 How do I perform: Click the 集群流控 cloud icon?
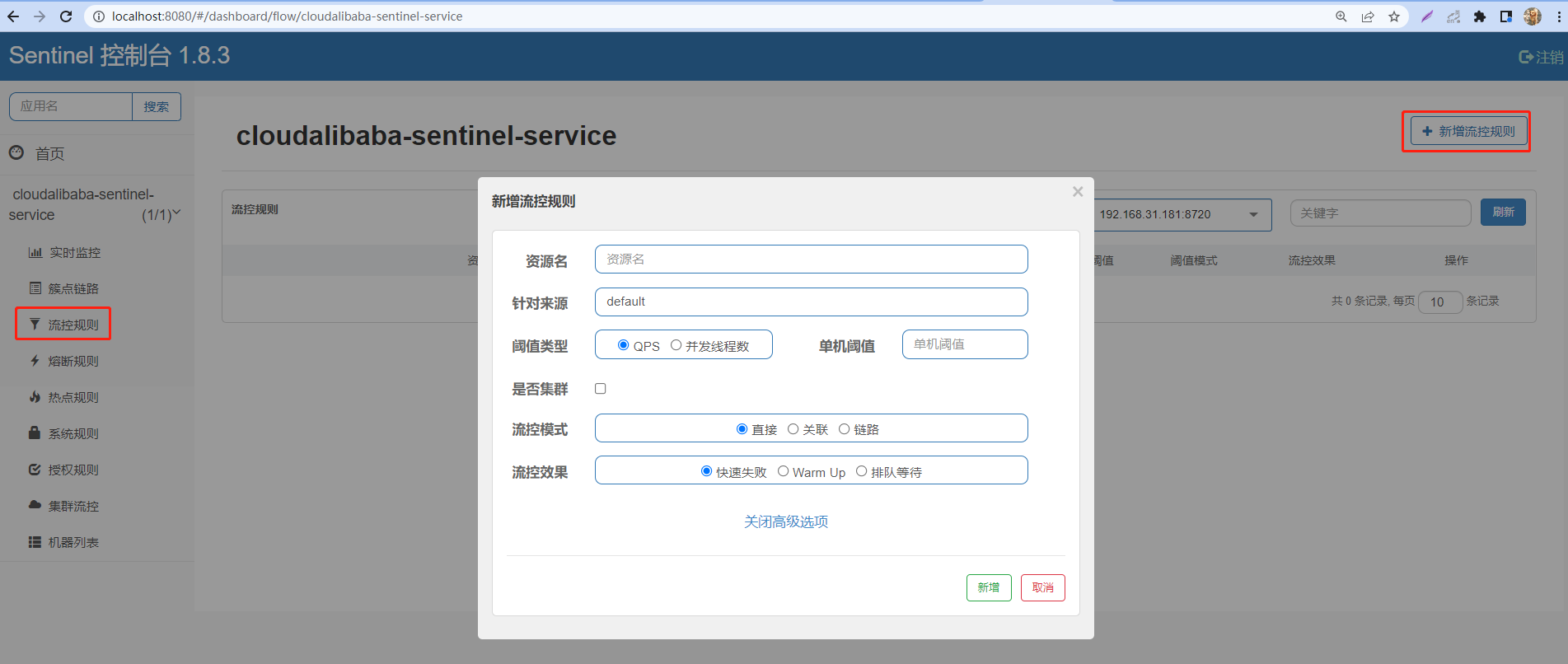coord(35,505)
